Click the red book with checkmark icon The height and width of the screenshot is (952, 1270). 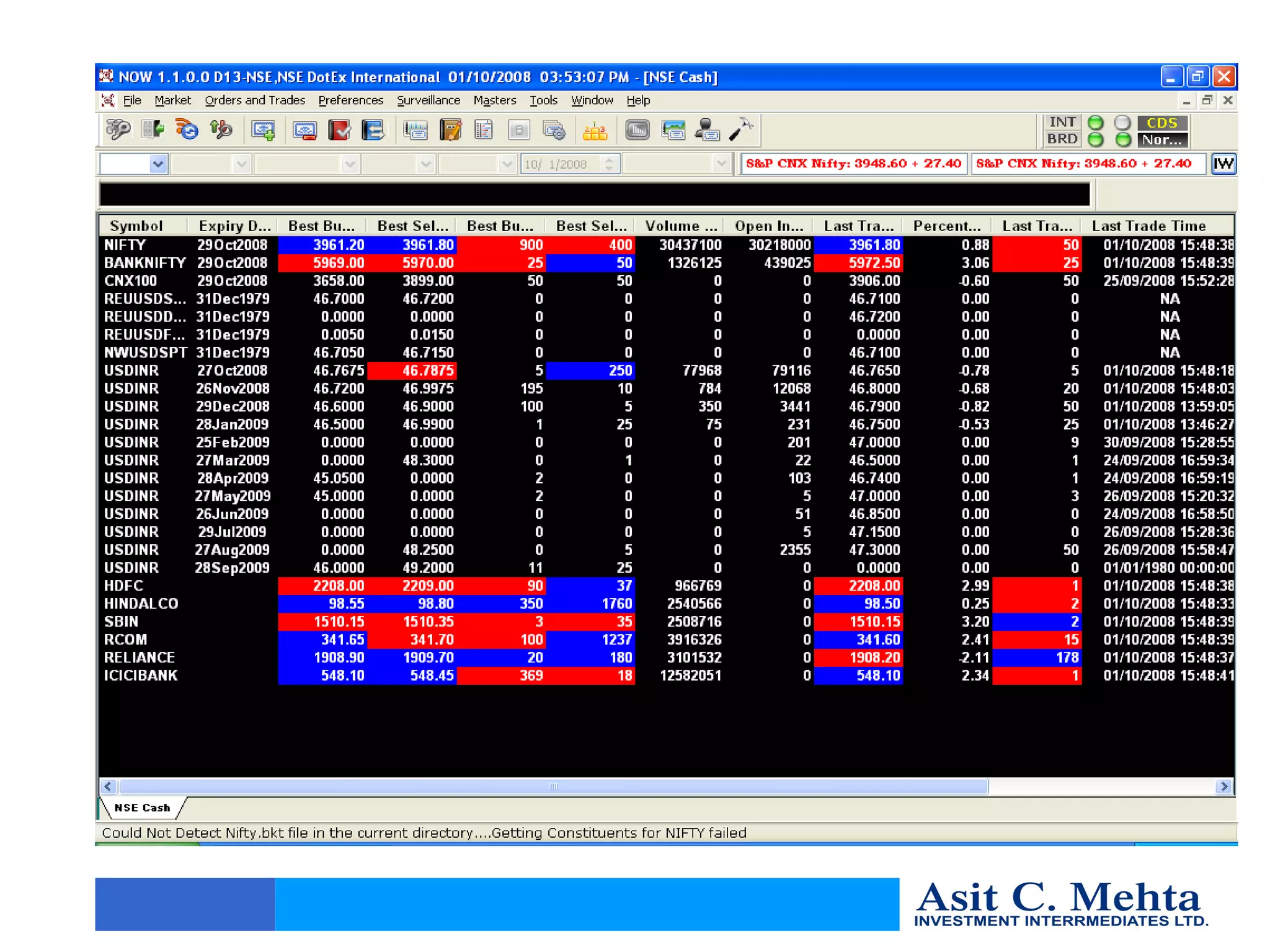click(339, 130)
